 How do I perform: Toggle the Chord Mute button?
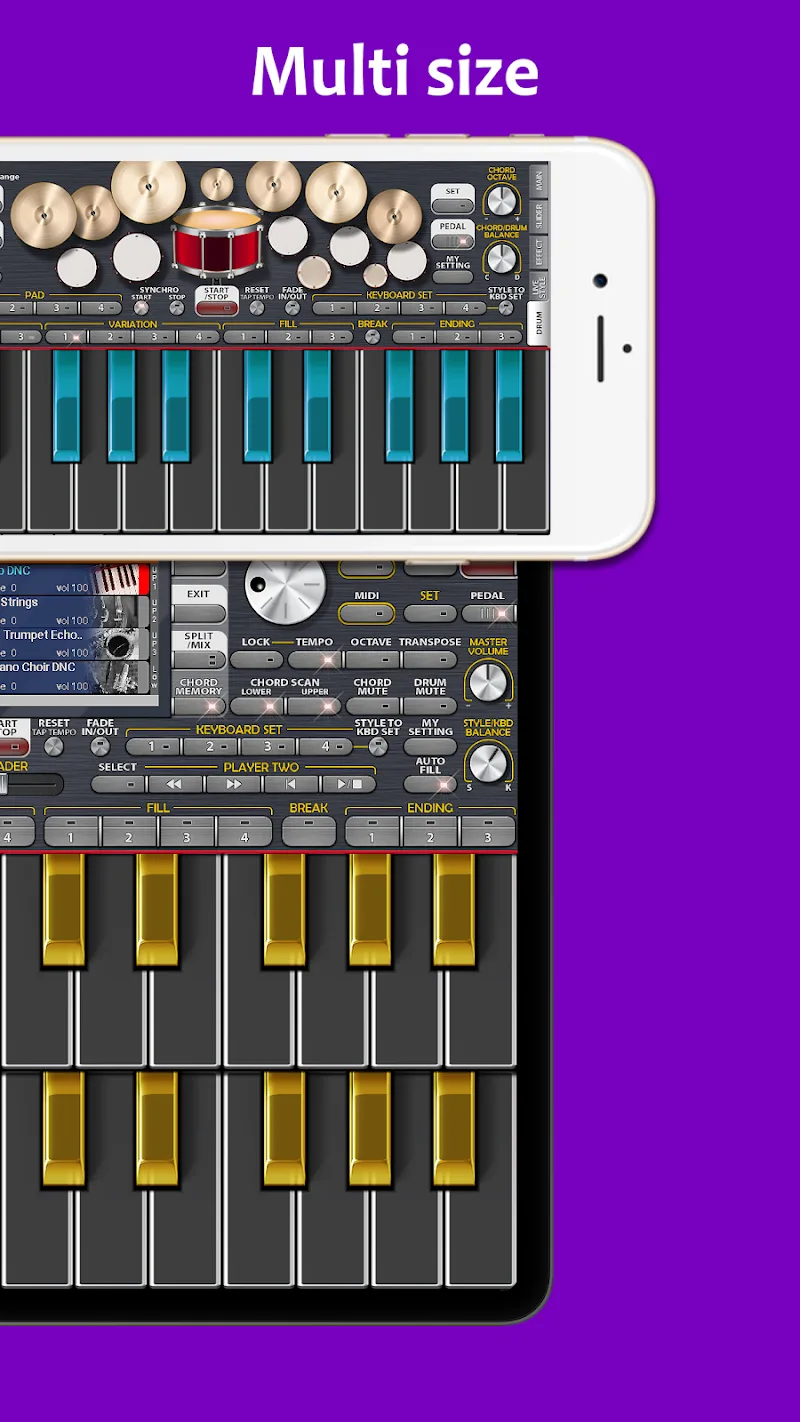click(372, 706)
